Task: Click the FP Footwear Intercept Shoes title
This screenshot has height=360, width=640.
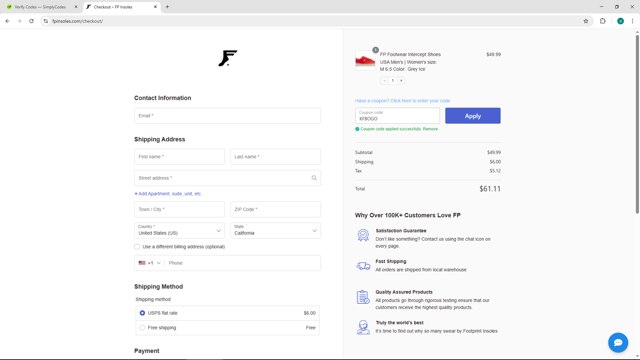Action: [410, 54]
